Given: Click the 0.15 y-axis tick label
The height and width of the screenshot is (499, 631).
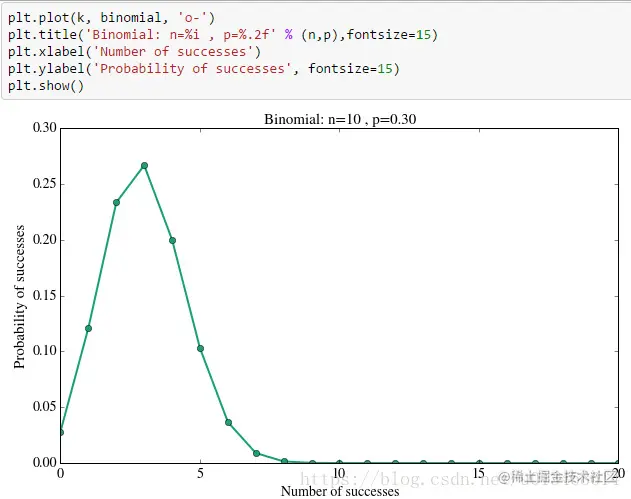Looking at the screenshot, I should [45, 295].
